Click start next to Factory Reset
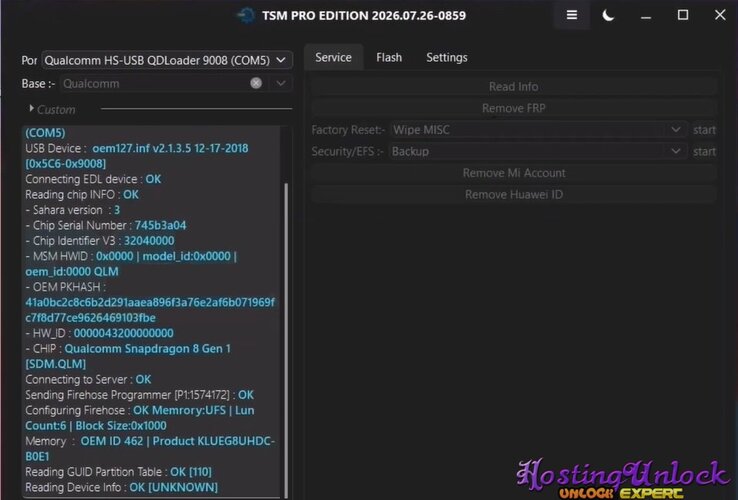The image size is (738, 500). [704, 130]
